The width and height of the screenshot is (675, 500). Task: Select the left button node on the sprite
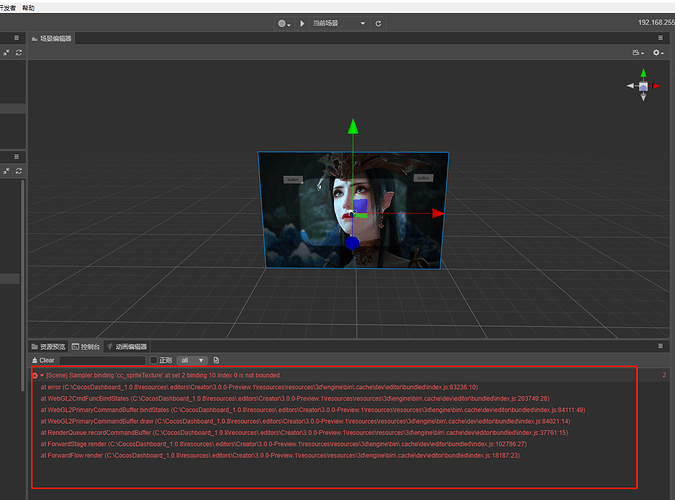[x=293, y=179]
